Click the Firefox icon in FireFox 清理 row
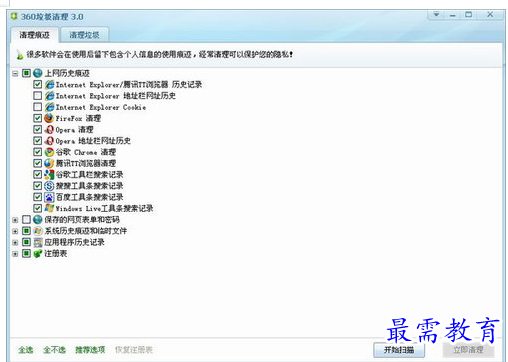The width and height of the screenshot is (508, 362). 49,118
